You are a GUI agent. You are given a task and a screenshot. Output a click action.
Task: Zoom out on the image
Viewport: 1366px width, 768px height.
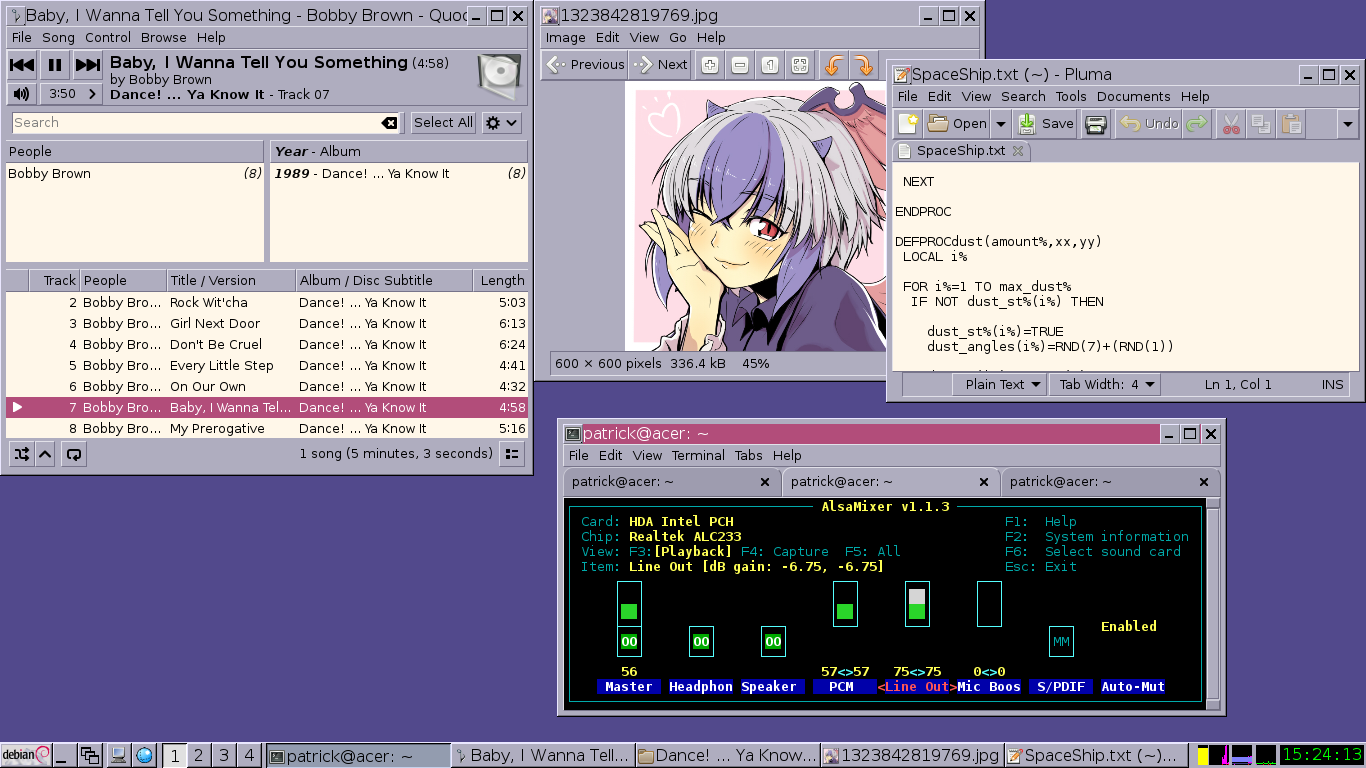click(x=740, y=64)
